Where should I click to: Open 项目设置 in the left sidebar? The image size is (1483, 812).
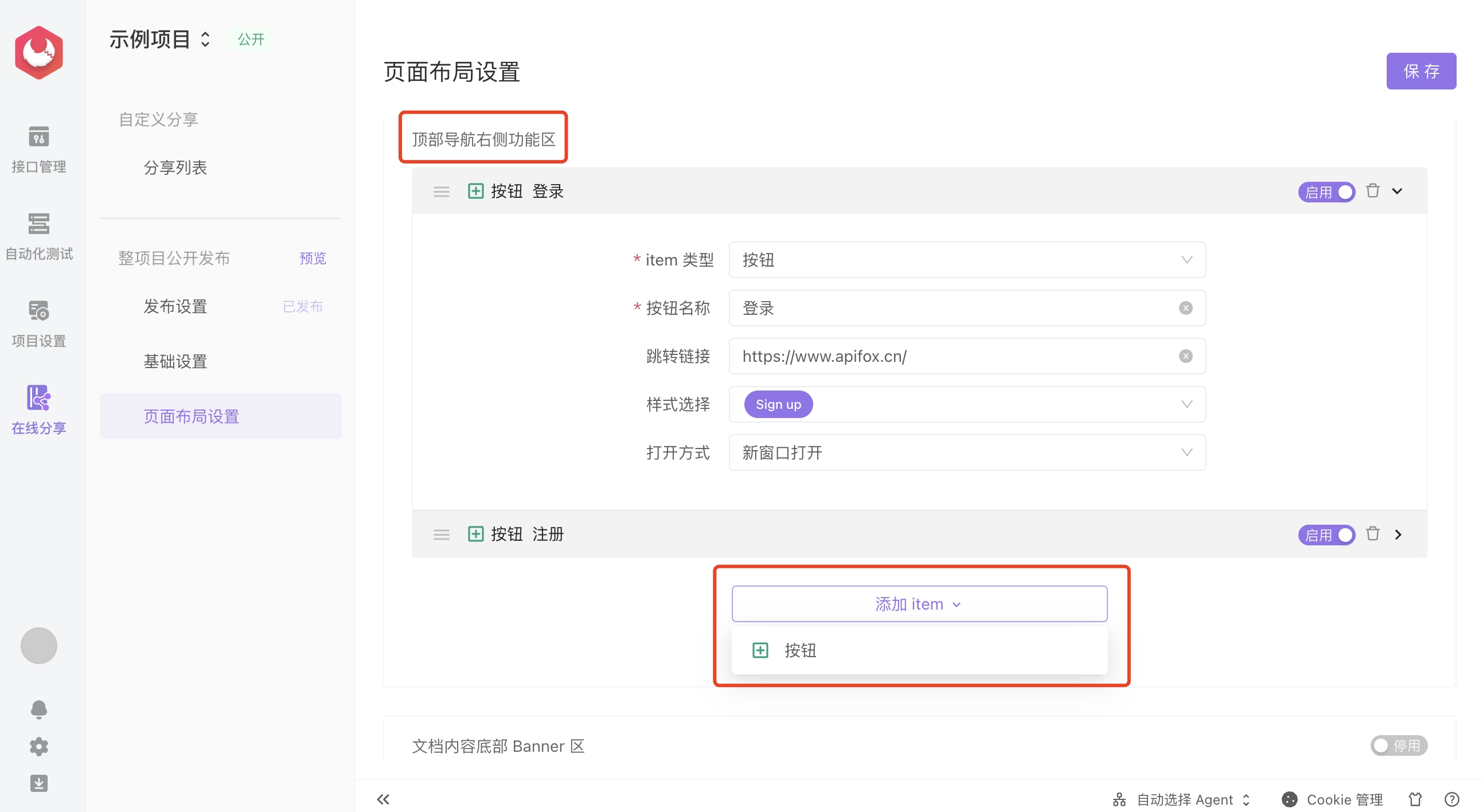38,324
